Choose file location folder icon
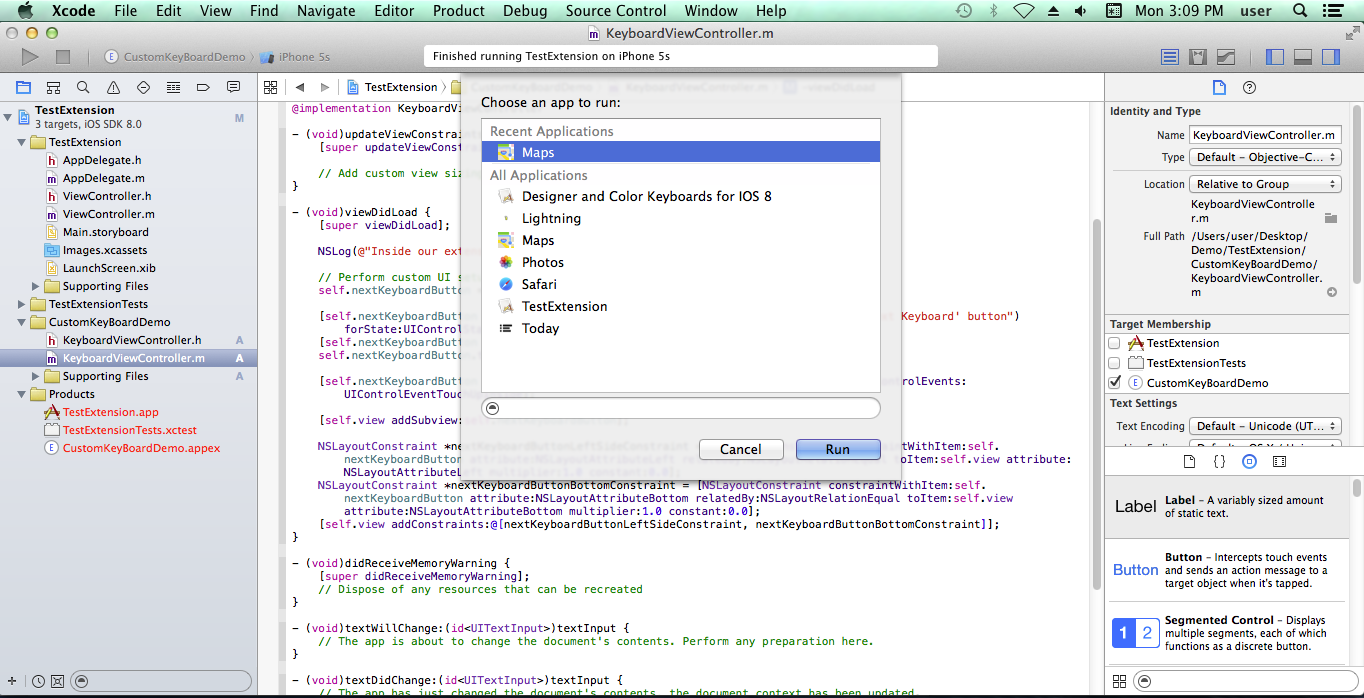Screen dimensions: 1364x698 coord(1330,217)
